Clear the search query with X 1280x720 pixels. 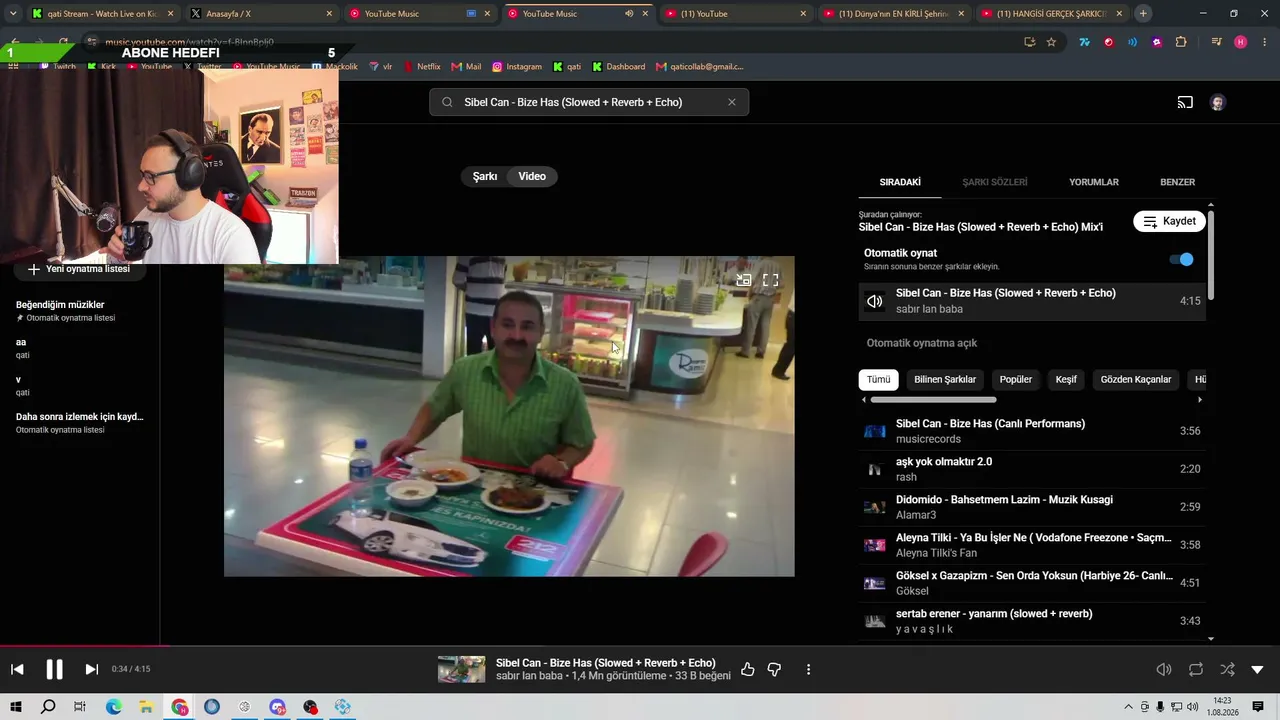pos(731,102)
